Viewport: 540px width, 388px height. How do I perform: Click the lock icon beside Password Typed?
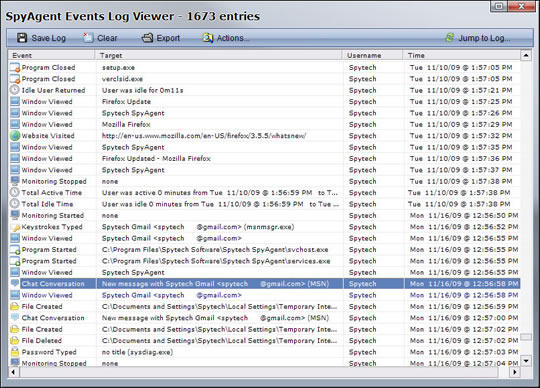[15, 352]
